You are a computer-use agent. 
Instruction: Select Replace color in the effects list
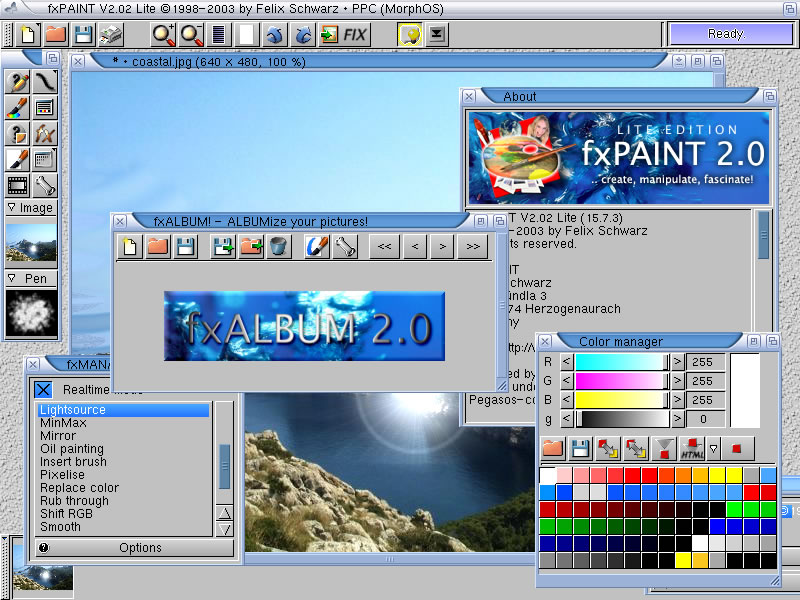coord(123,488)
